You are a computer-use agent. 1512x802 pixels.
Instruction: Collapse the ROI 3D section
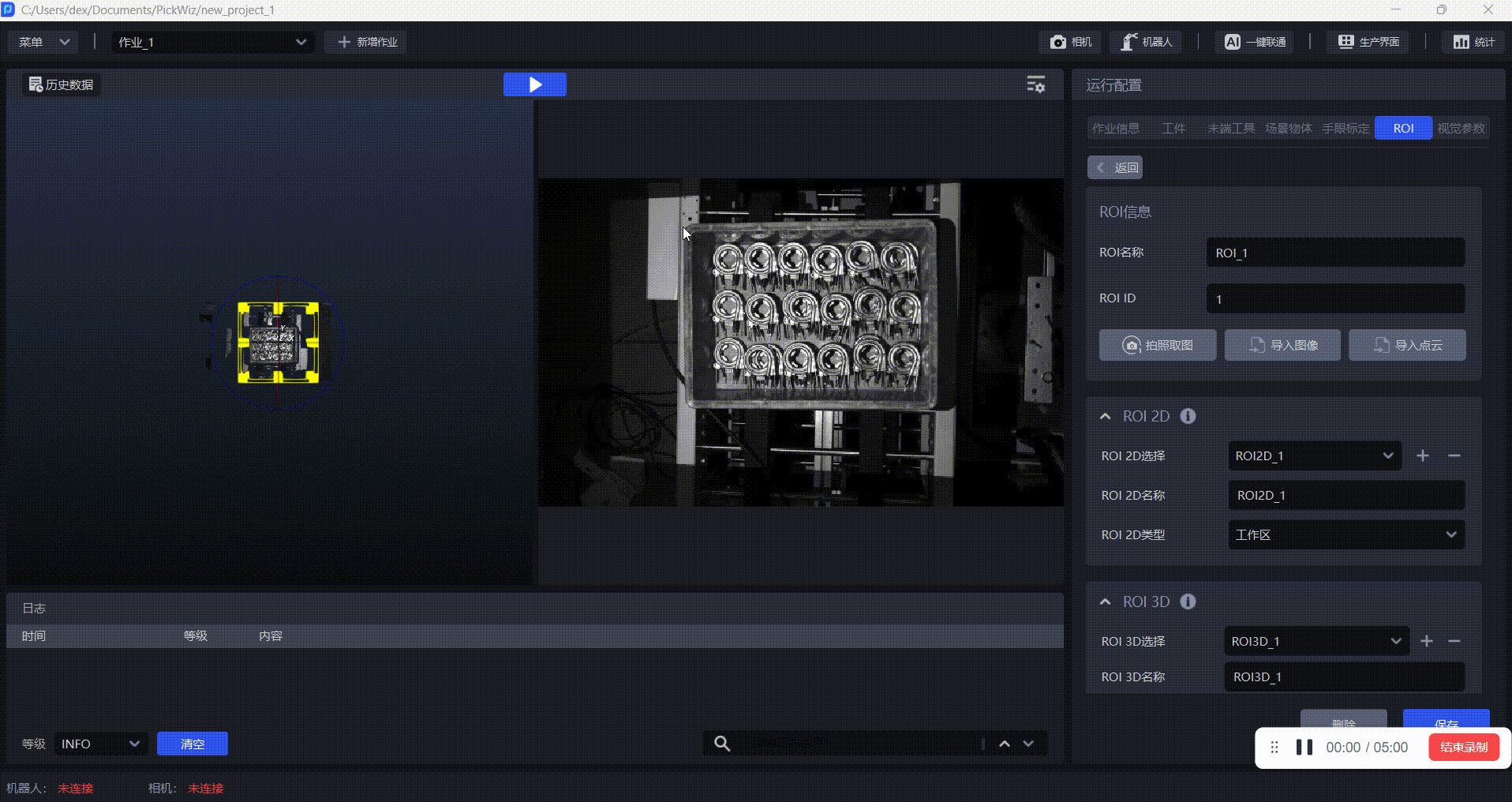tap(1106, 601)
